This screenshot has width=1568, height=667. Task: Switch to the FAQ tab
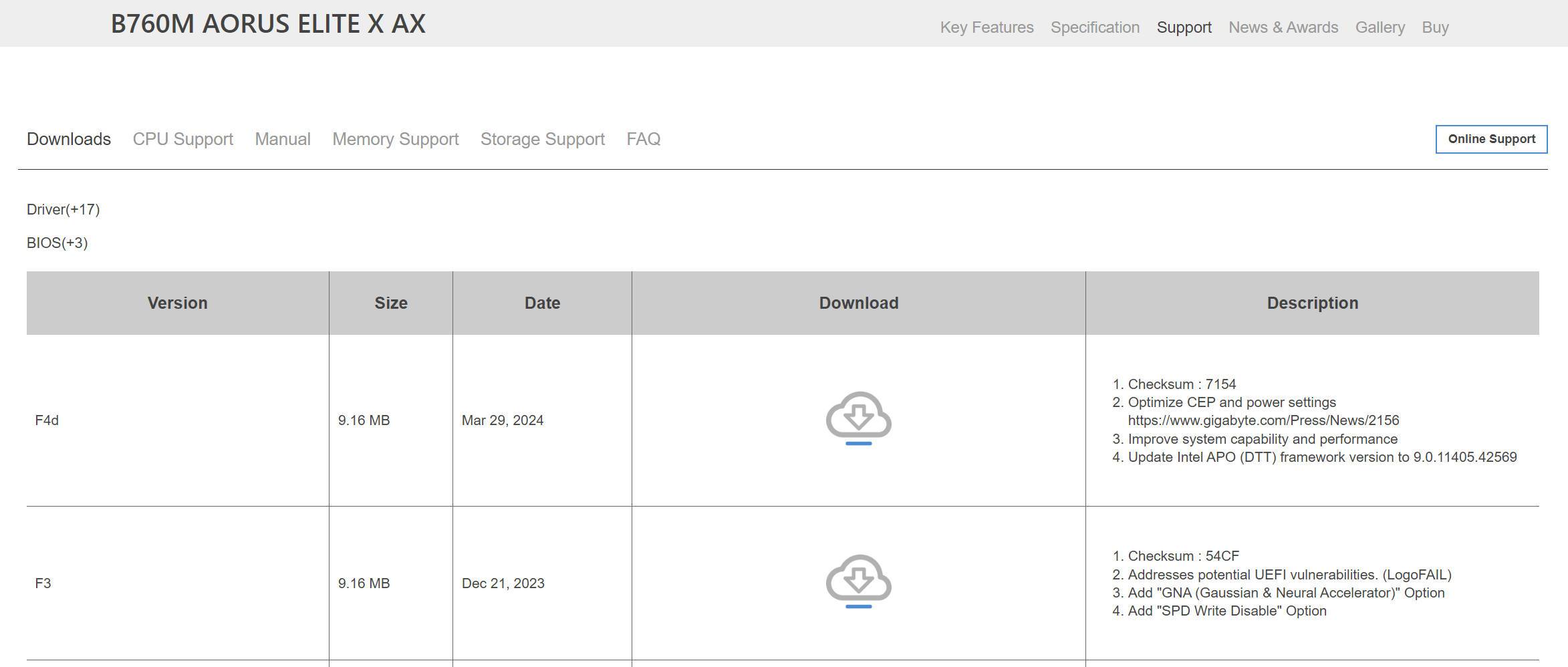pos(643,139)
